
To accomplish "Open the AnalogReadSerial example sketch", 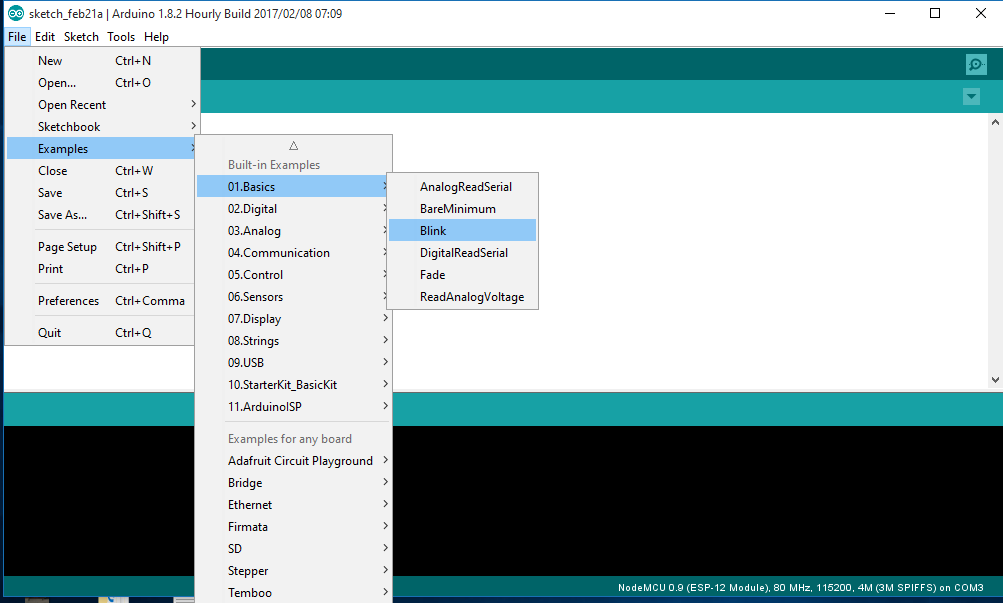I will pos(462,187).
